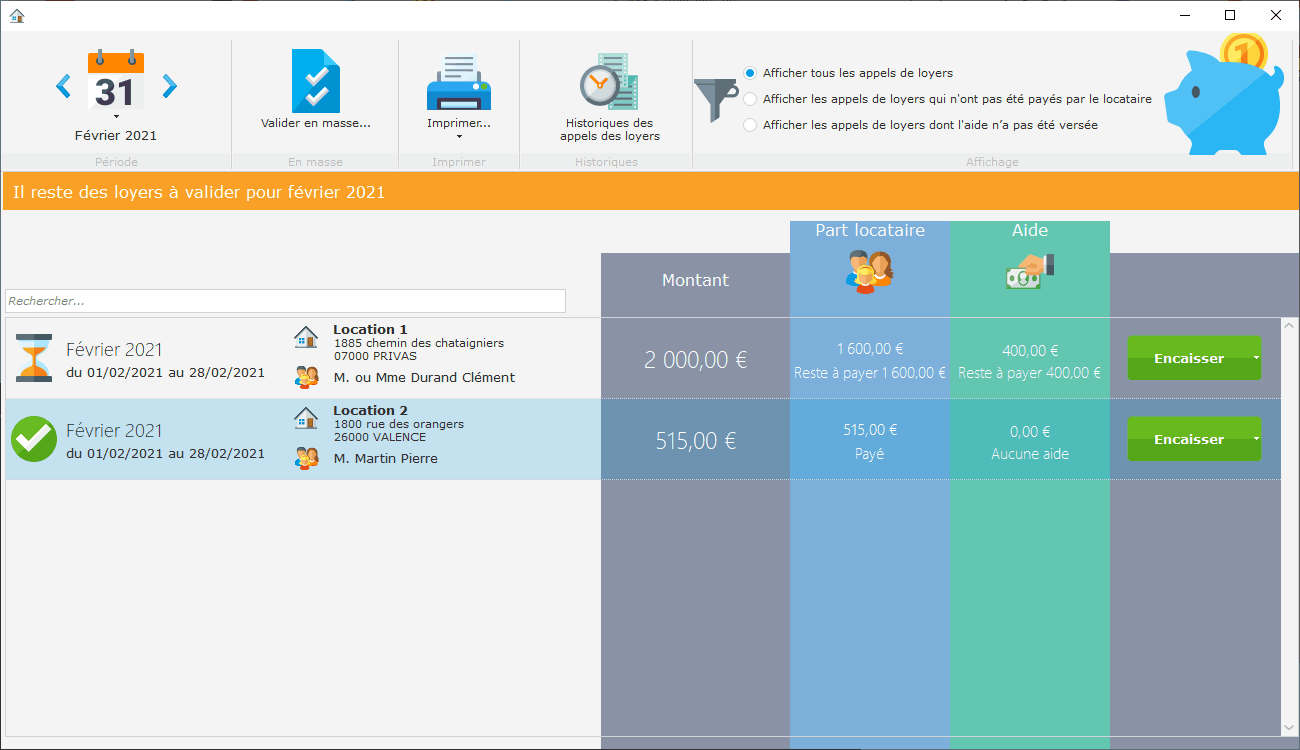Click the Part locataire people icon
Screen dimensions: 1300x750
point(869,270)
